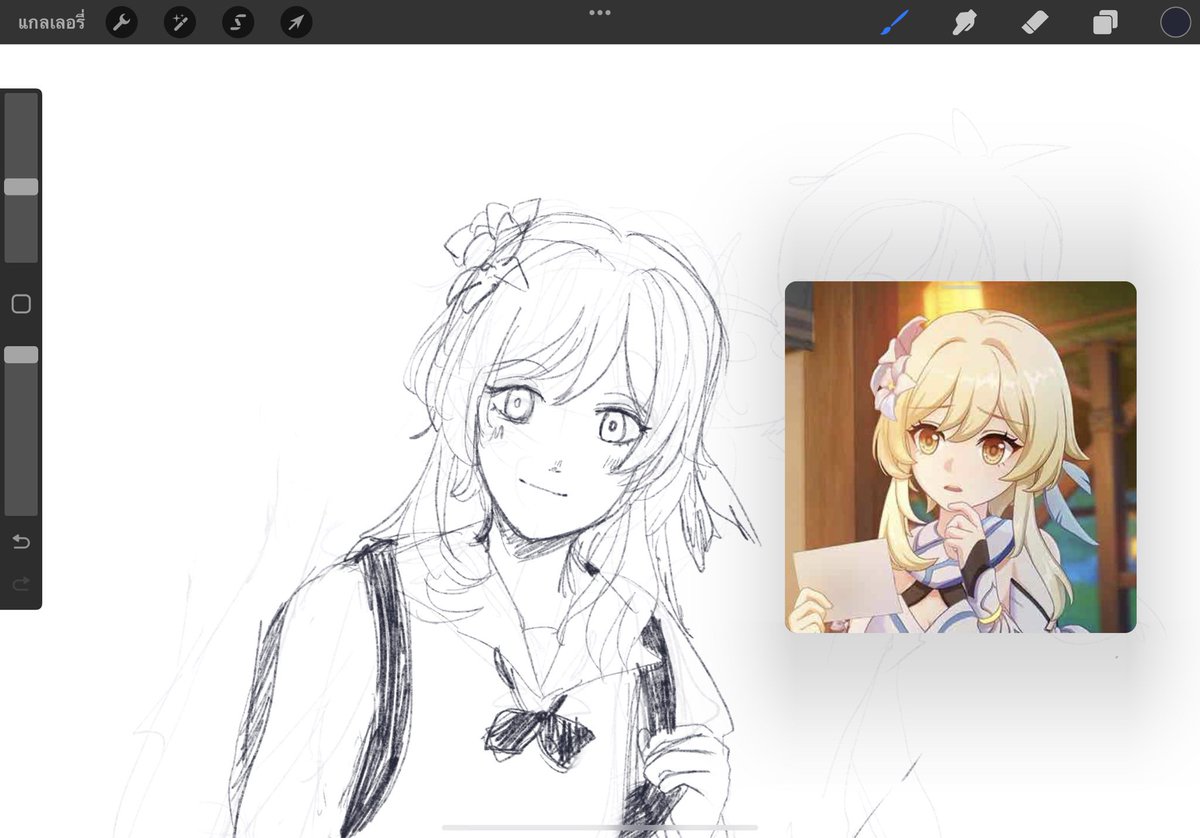
Task: Open the Adjustments magic wand menu
Action: pos(180,22)
